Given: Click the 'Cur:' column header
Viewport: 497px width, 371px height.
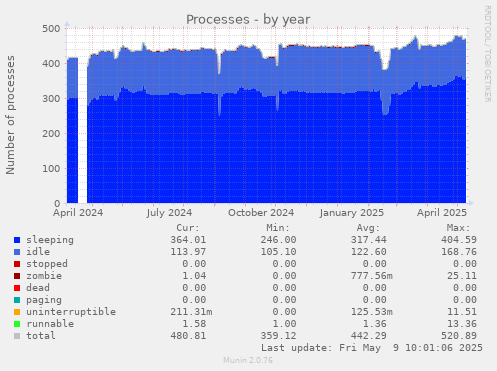Looking at the screenshot, I should 188,228.
